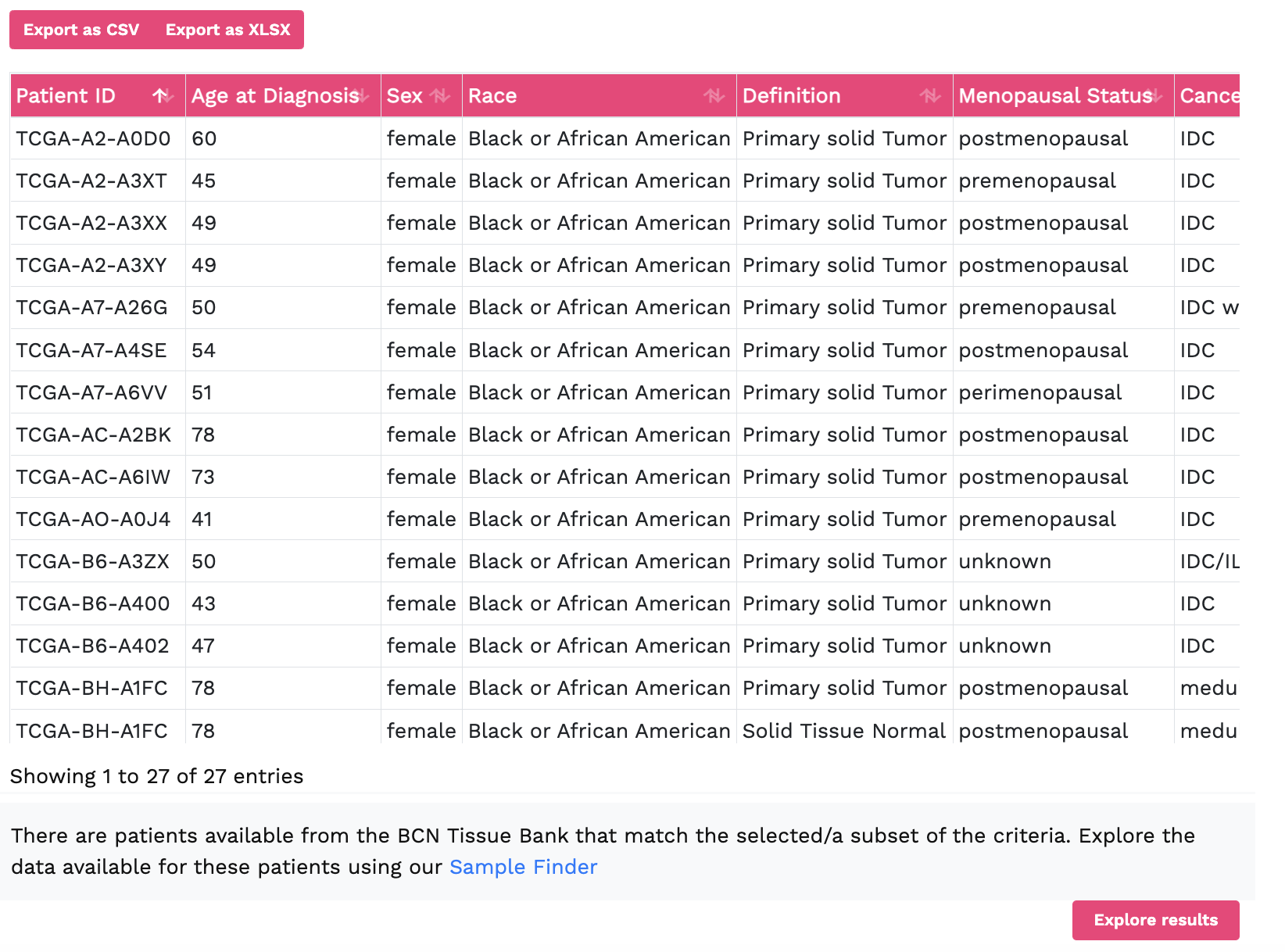Export the table as CSV
This screenshot has height=952, width=1285.
(x=81, y=30)
